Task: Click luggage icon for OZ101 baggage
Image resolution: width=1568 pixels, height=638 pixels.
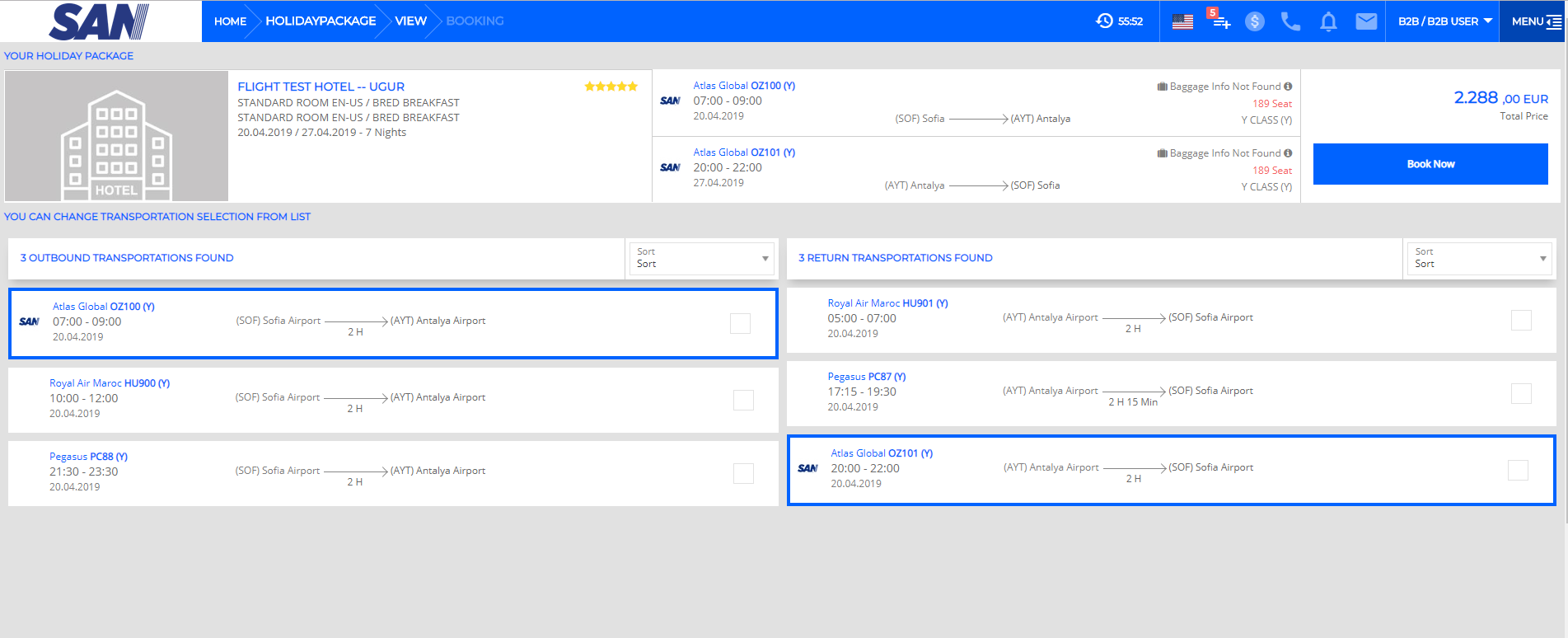Action: 1162,153
